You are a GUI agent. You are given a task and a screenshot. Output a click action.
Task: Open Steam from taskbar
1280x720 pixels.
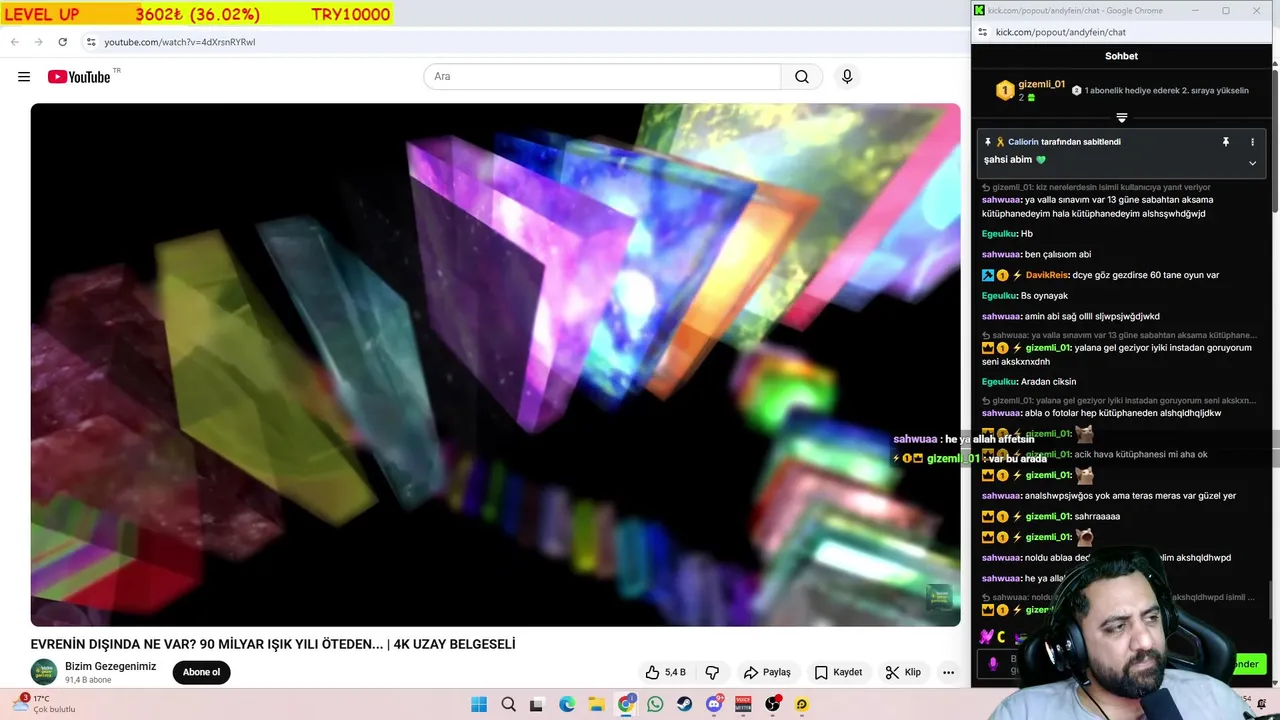coord(684,704)
